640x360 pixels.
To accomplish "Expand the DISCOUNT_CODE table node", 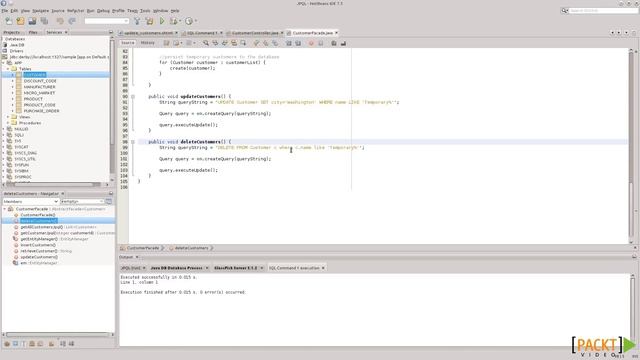I will tap(13, 81).
